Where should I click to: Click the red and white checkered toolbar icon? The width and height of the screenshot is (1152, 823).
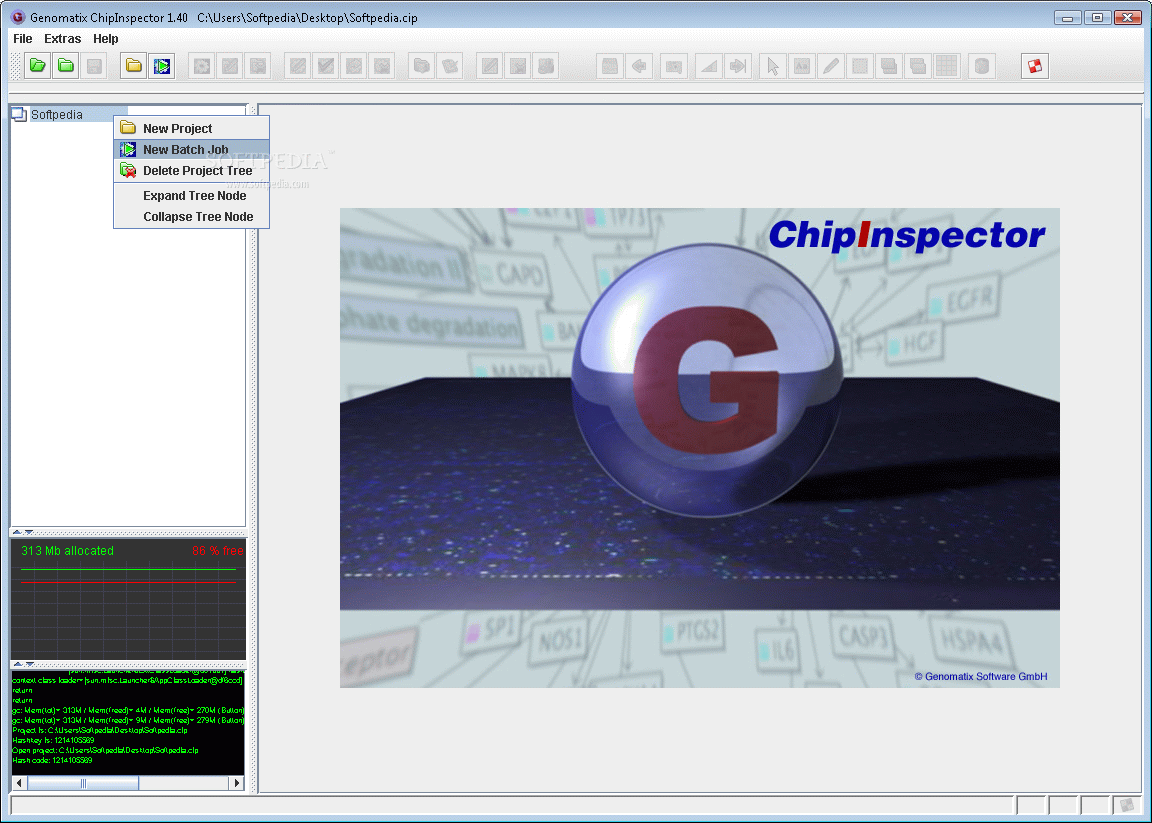tap(1034, 66)
